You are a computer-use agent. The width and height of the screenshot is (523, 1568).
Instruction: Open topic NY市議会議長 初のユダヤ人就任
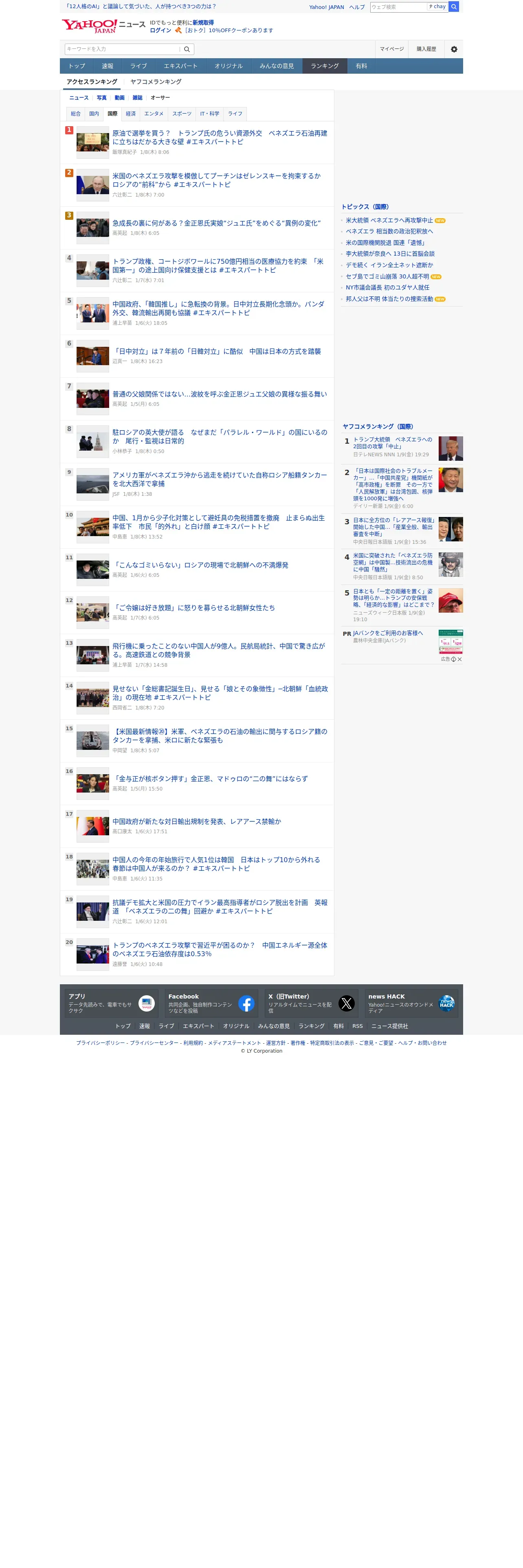387,287
